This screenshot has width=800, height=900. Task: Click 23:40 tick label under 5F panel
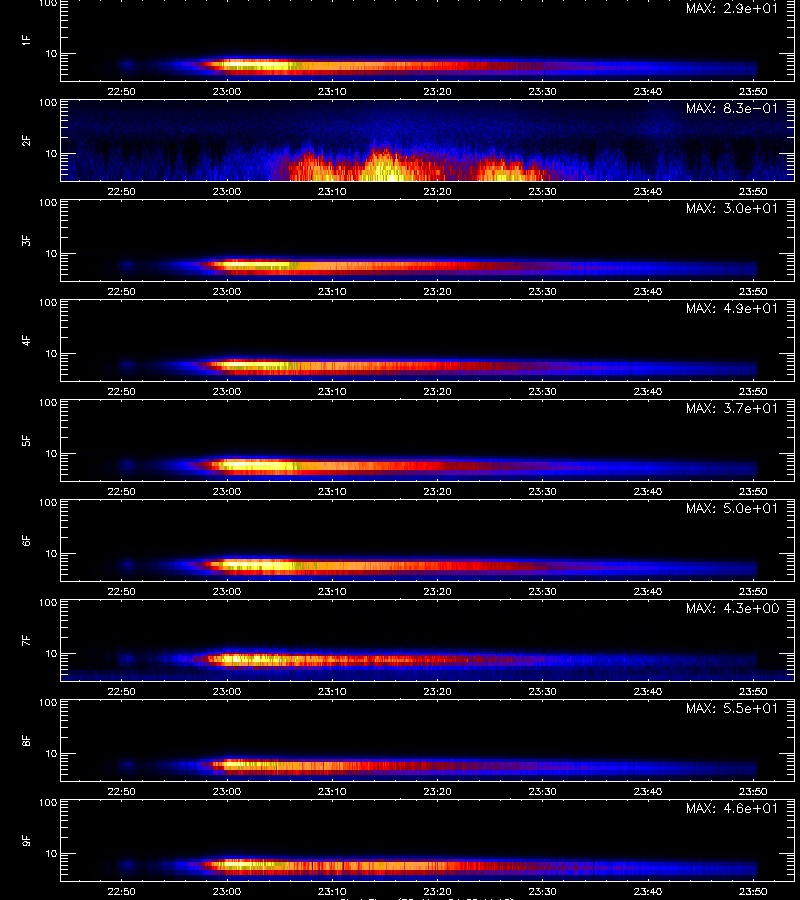point(647,491)
